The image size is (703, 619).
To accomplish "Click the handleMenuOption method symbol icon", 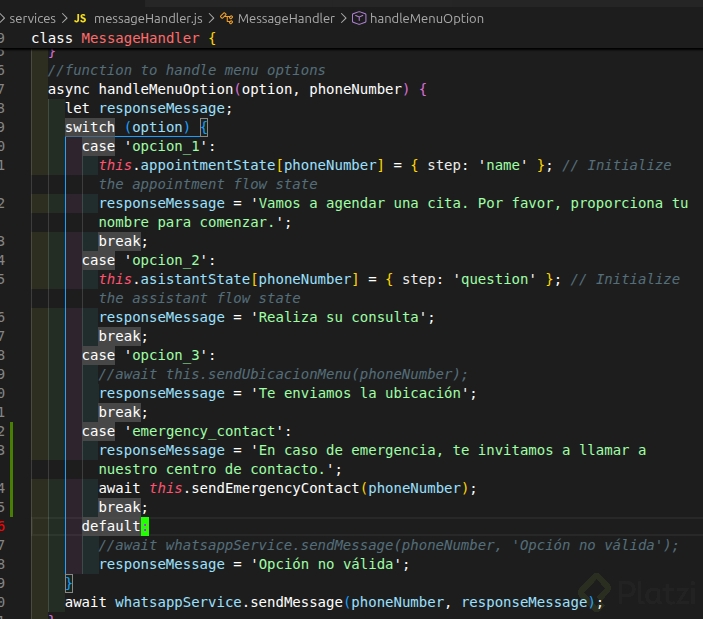I will (x=359, y=18).
